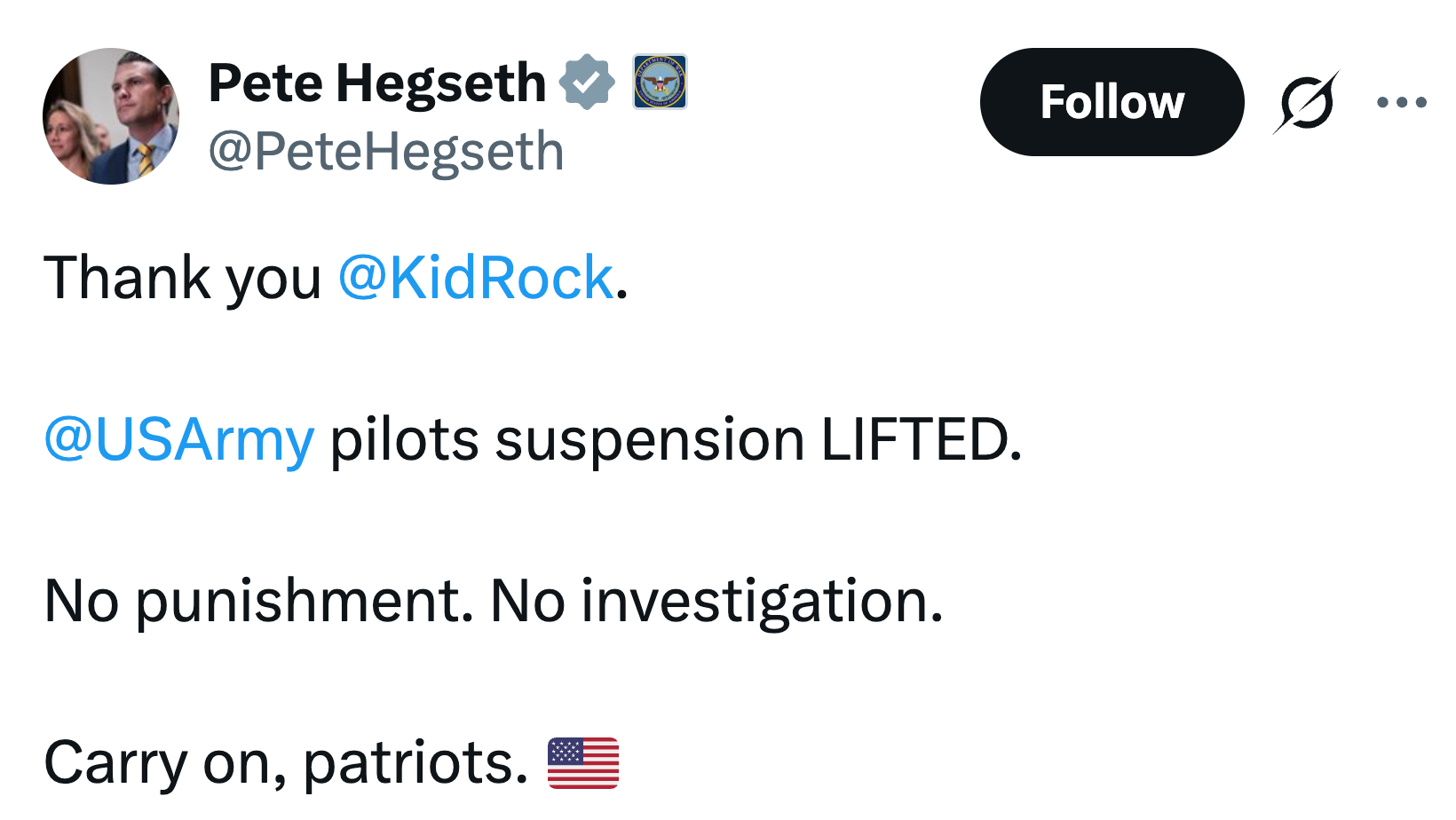
Task: Click the Carry on, patriots line
Action: (284, 761)
